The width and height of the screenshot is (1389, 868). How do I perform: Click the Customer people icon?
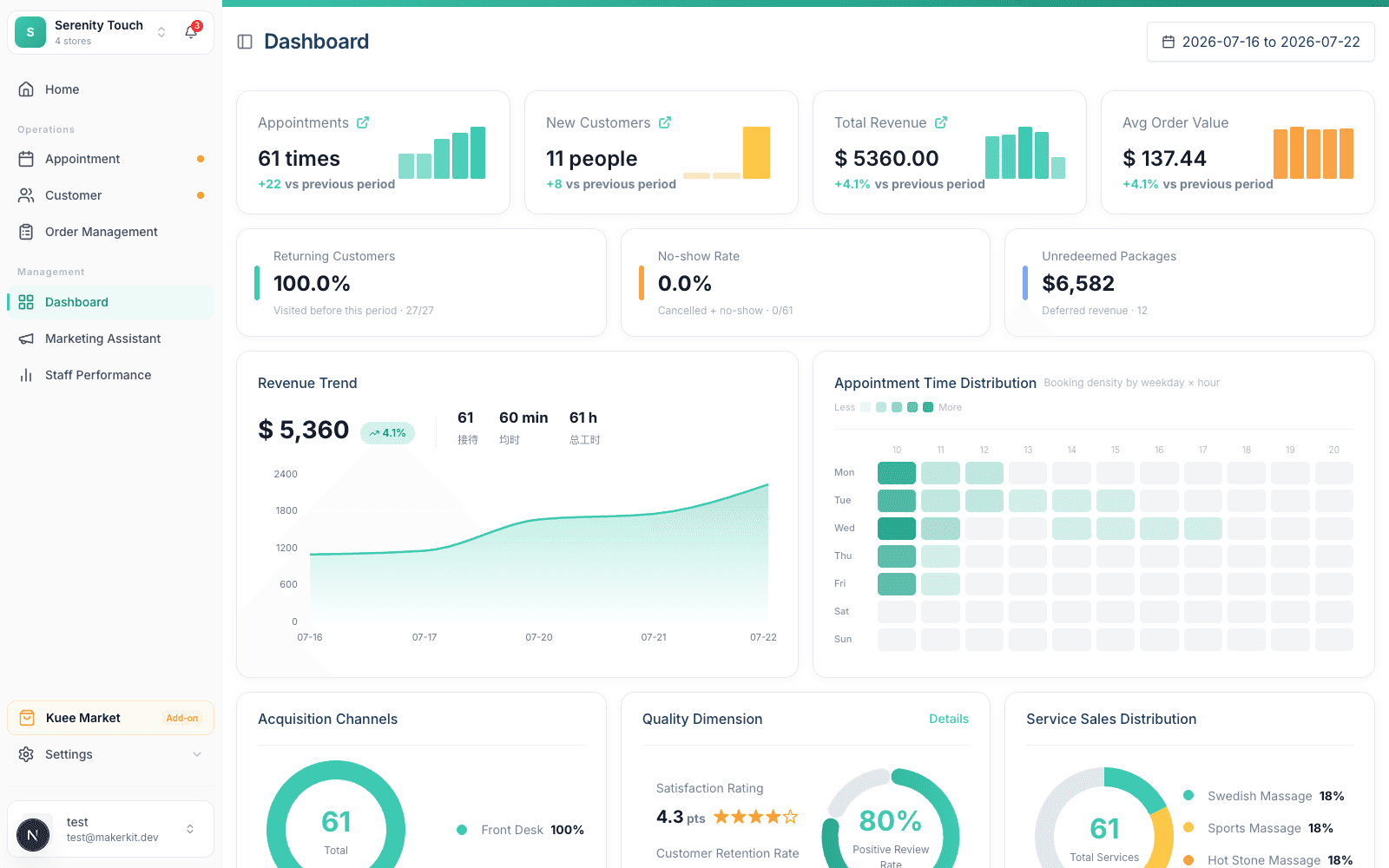coord(26,195)
